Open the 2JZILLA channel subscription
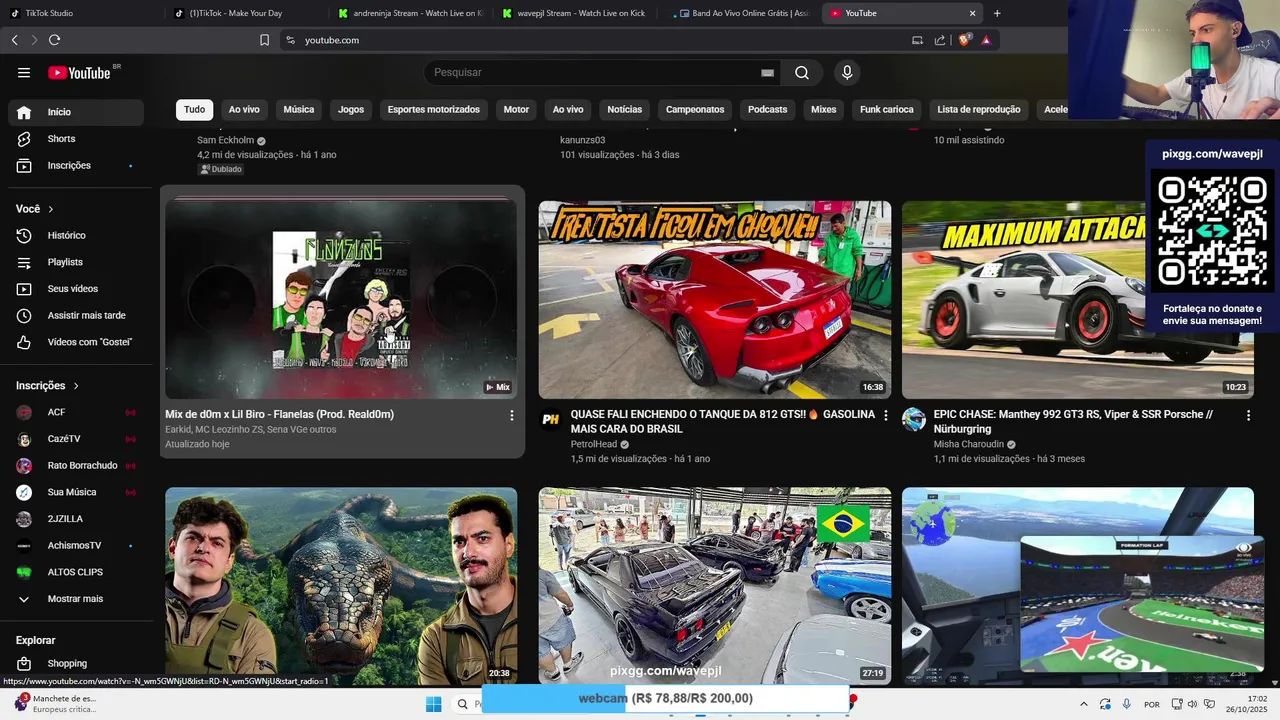Viewport: 1280px width, 720px height. pos(76,519)
